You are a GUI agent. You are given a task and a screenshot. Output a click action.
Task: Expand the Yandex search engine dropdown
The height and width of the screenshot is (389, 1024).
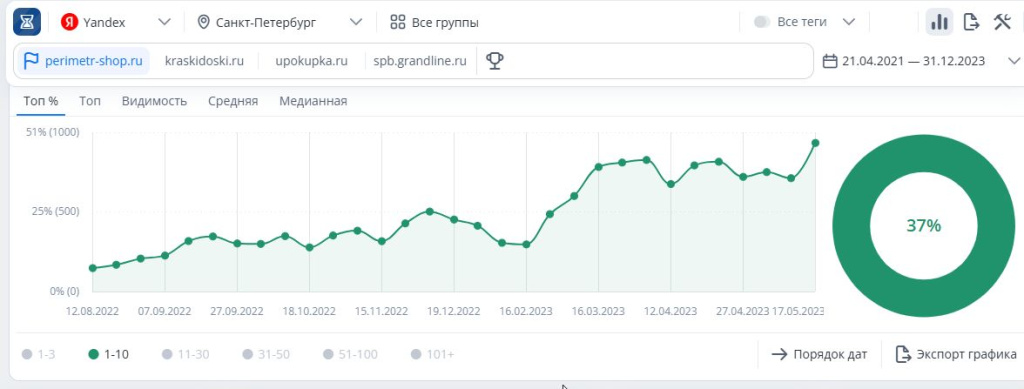pos(165,22)
